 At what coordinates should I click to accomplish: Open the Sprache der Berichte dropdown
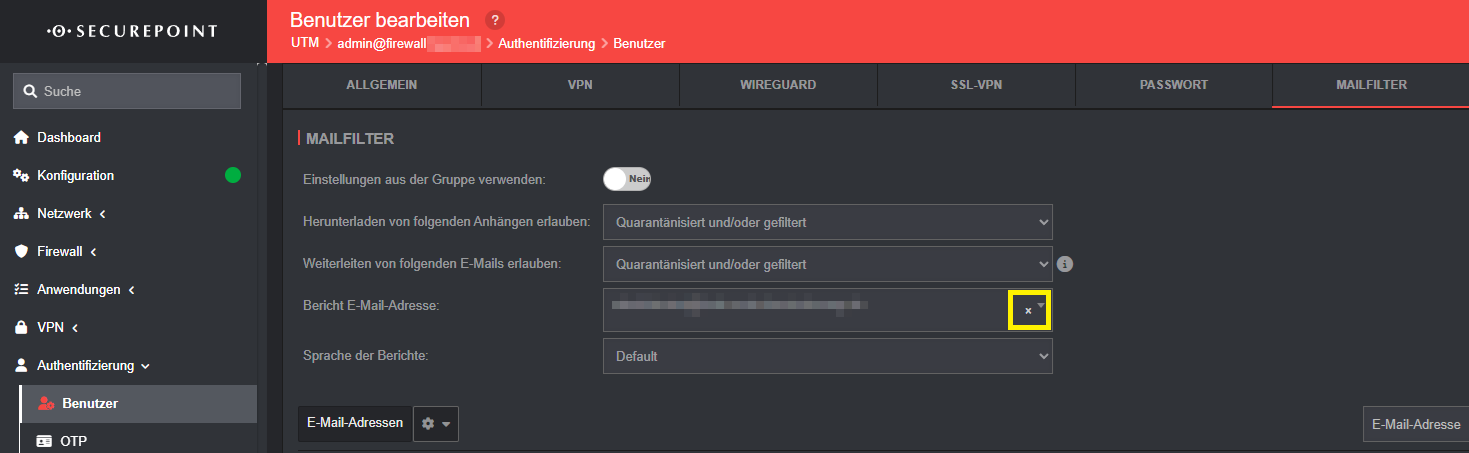click(x=827, y=356)
